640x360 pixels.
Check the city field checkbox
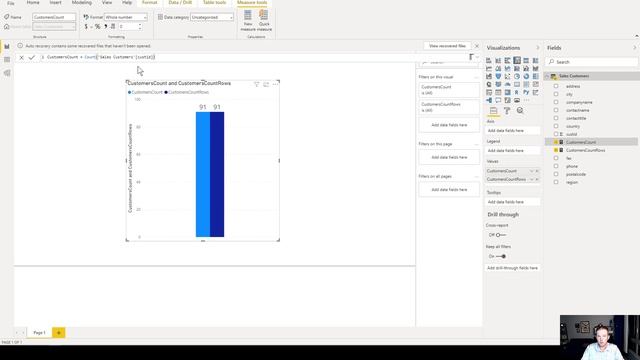tap(556, 94)
